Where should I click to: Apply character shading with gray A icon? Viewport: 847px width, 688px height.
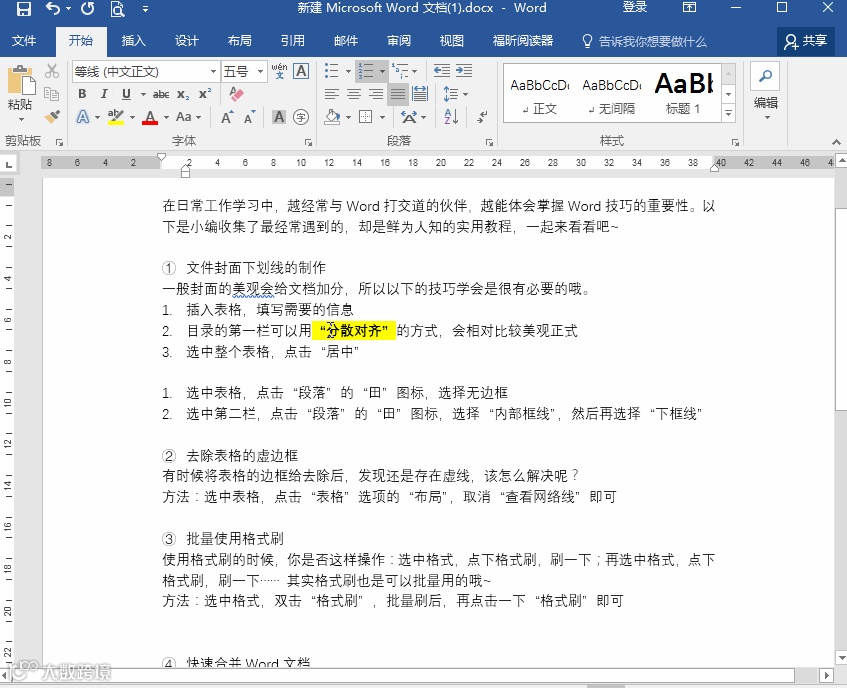279,117
